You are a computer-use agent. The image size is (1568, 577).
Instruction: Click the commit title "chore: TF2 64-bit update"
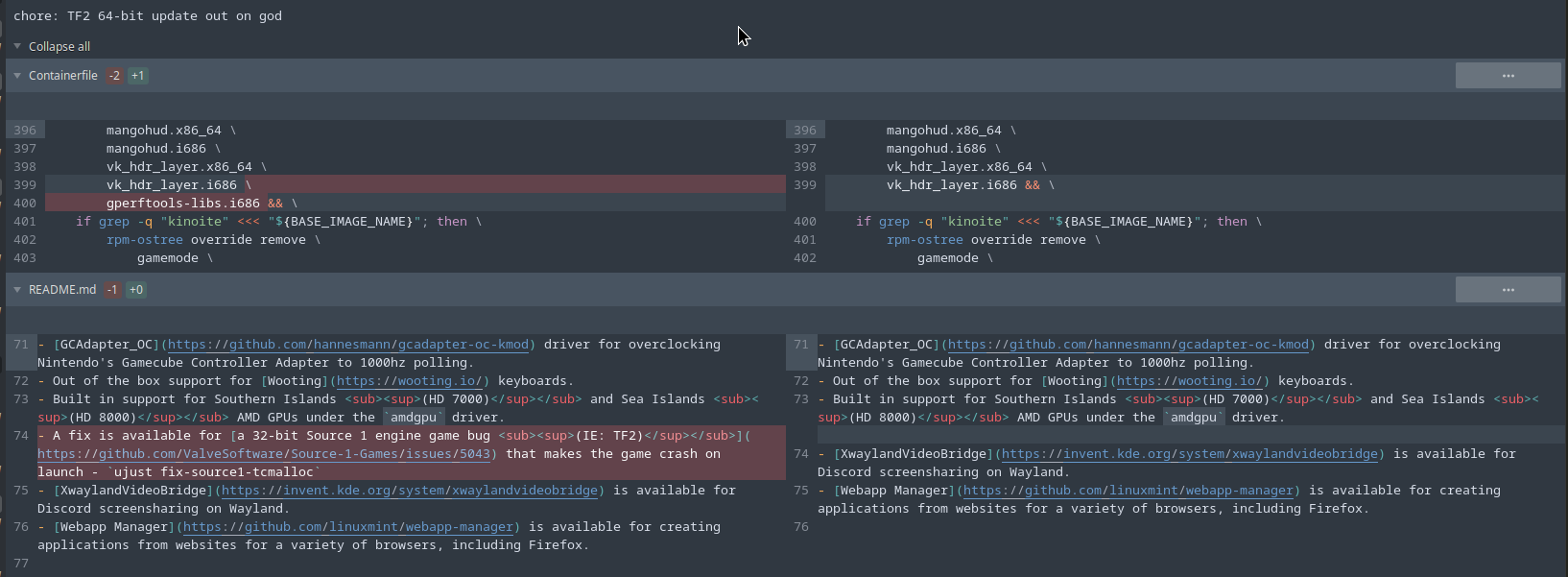(x=148, y=16)
